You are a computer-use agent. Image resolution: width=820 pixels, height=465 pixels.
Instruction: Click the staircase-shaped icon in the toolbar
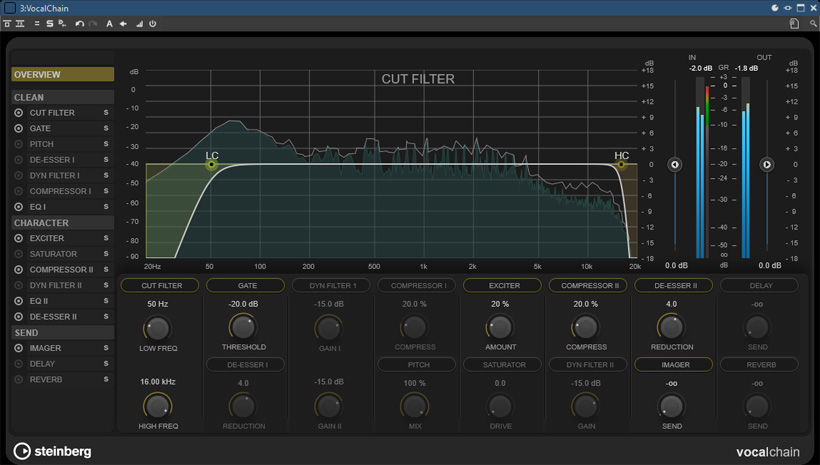(139, 24)
